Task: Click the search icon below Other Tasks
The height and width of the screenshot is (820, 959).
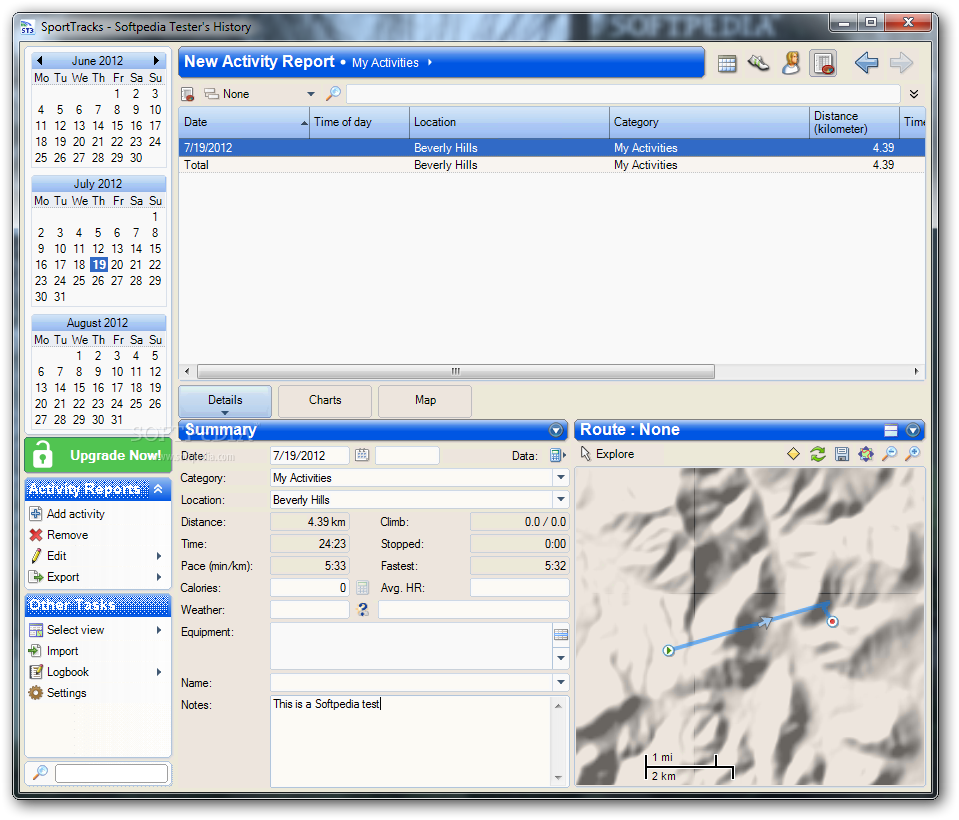Action: click(x=40, y=772)
